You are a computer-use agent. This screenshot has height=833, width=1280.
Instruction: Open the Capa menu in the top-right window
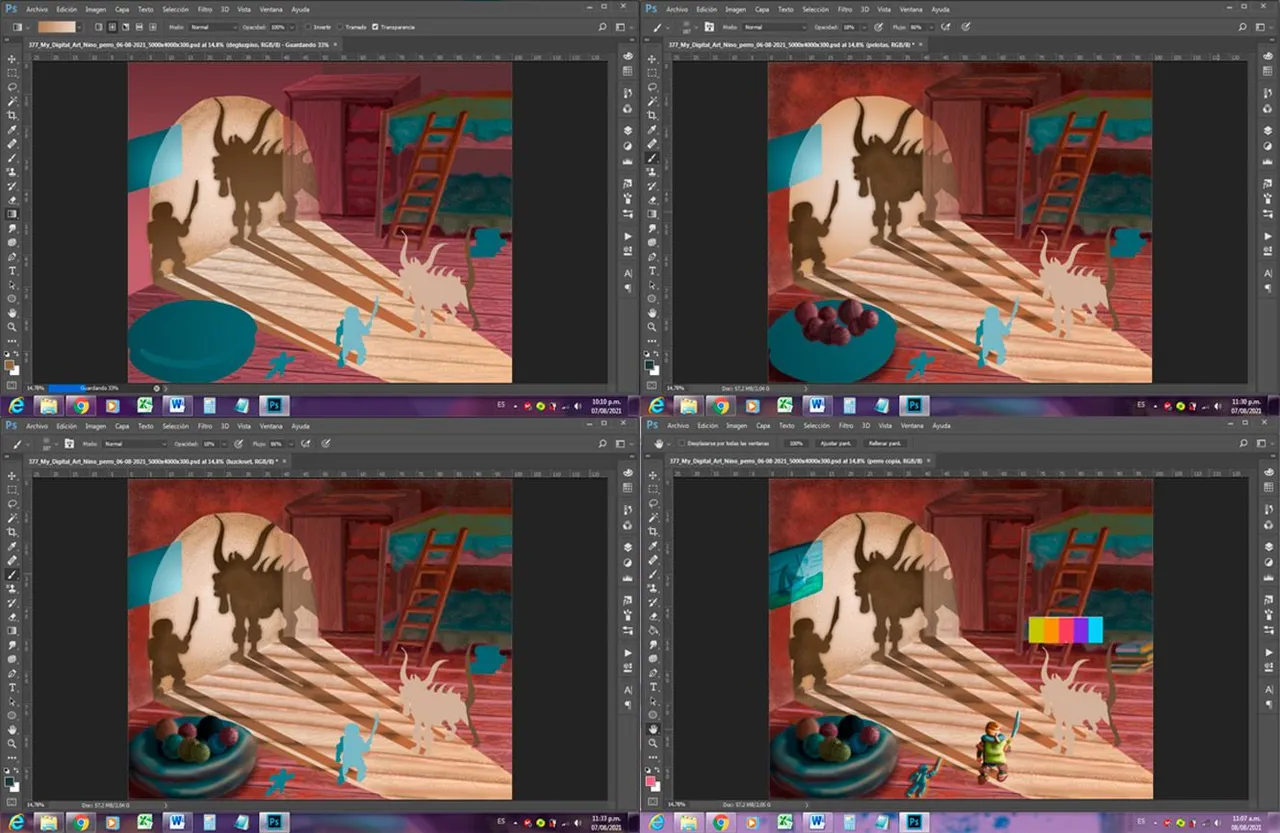[x=761, y=8]
